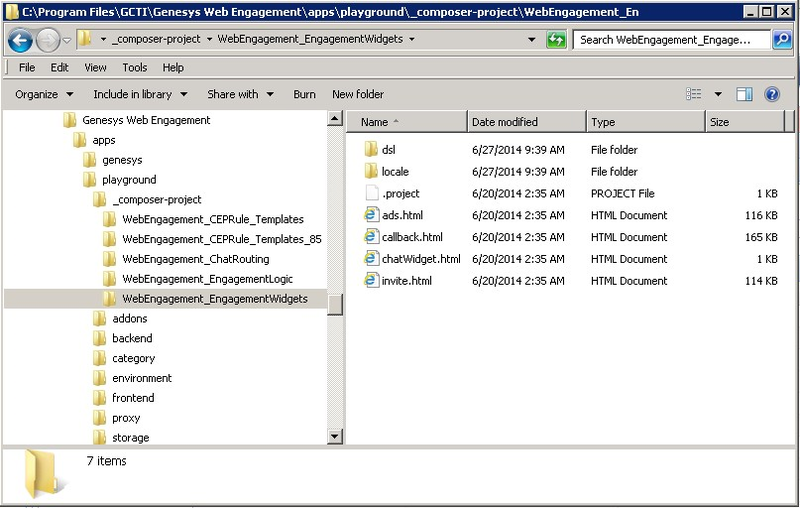
Task: Click the chatWidget.html file icon
Action: 371,259
